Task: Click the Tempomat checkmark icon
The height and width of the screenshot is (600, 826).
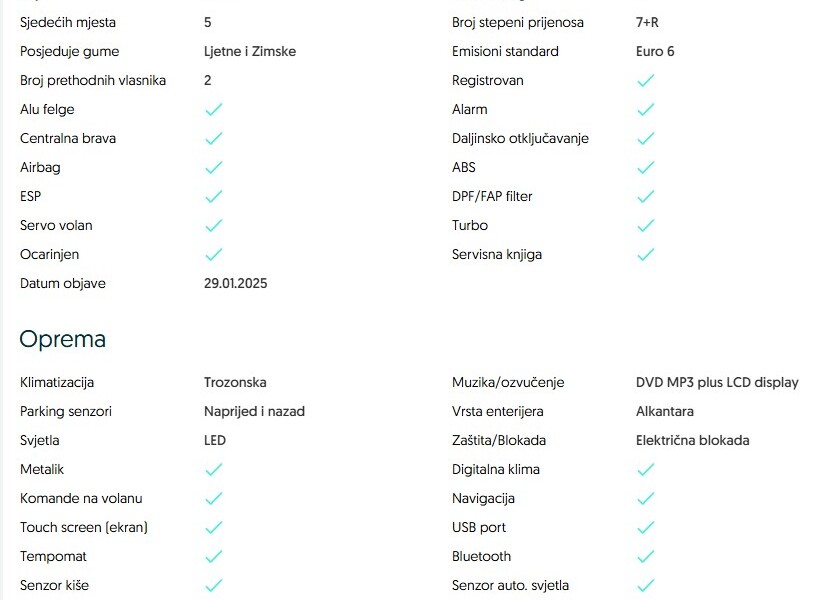Action: (213, 556)
